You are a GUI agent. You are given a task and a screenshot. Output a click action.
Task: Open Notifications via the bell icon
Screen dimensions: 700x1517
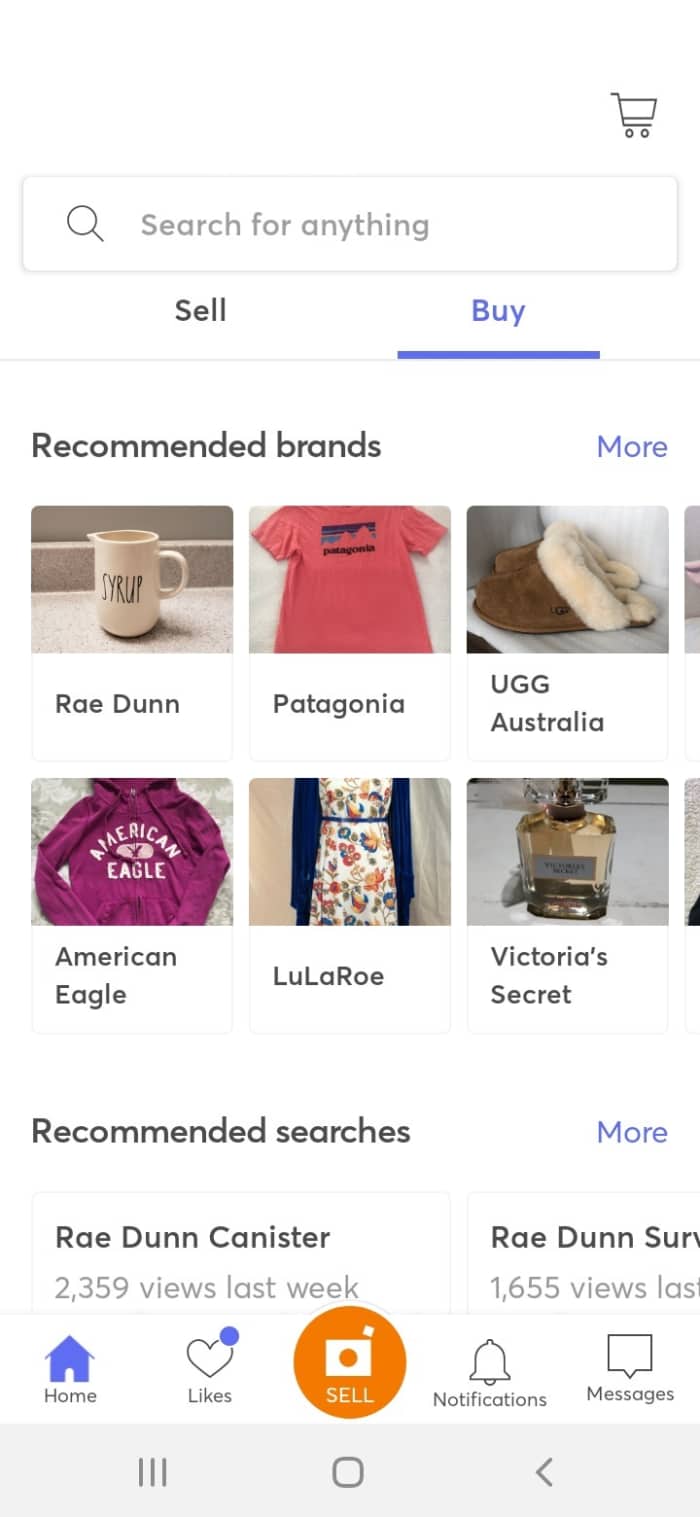[x=489, y=1362]
